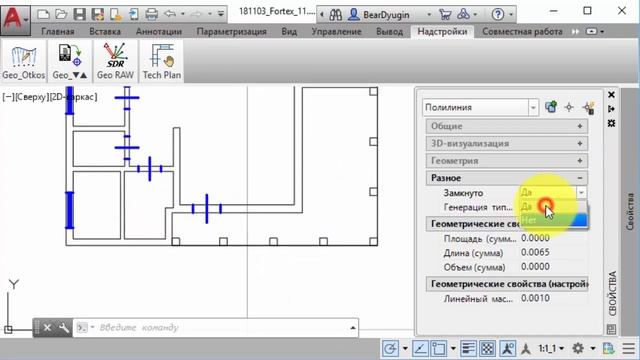
Task: Click the Объем (сумма) value 0.0000
Action: click(x=535, y=267)
